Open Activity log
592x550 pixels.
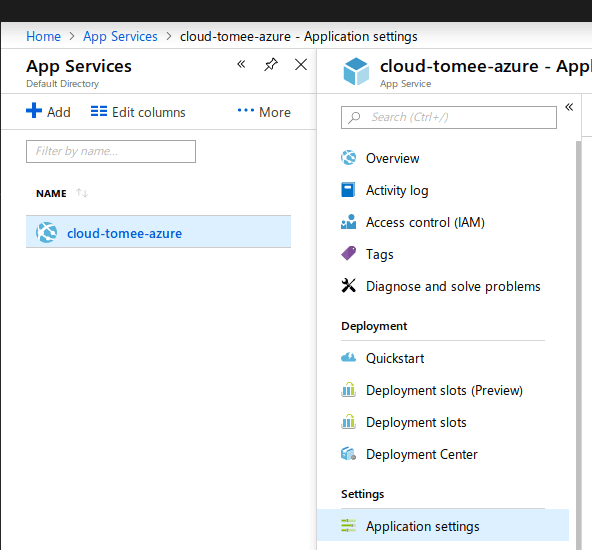pyautogui.click(x=397, y=191)
